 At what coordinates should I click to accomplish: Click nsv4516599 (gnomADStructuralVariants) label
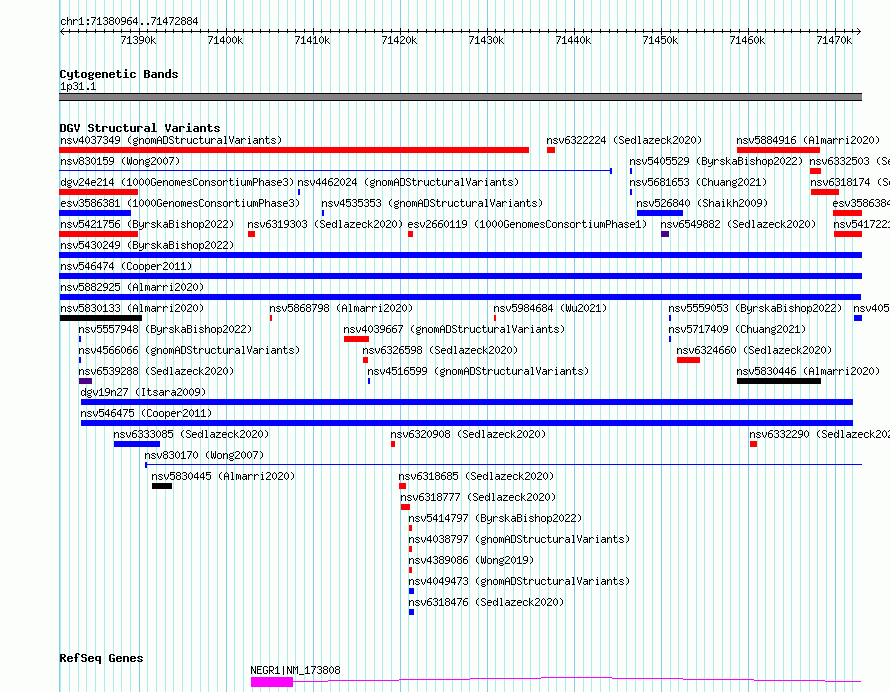point(478,371)
